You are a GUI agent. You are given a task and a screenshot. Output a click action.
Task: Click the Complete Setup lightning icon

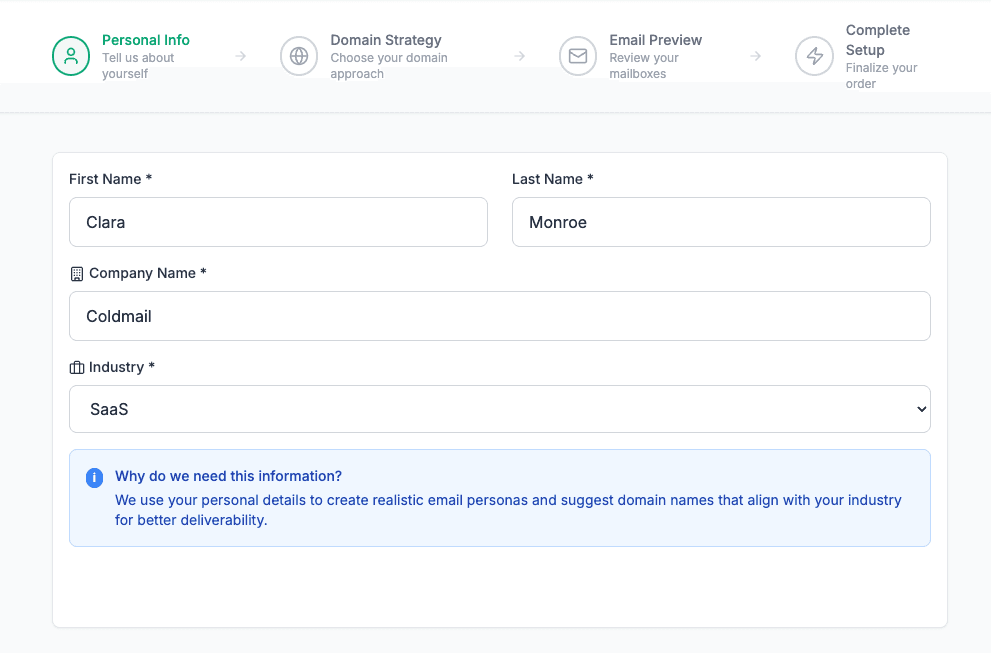(815, 56)
